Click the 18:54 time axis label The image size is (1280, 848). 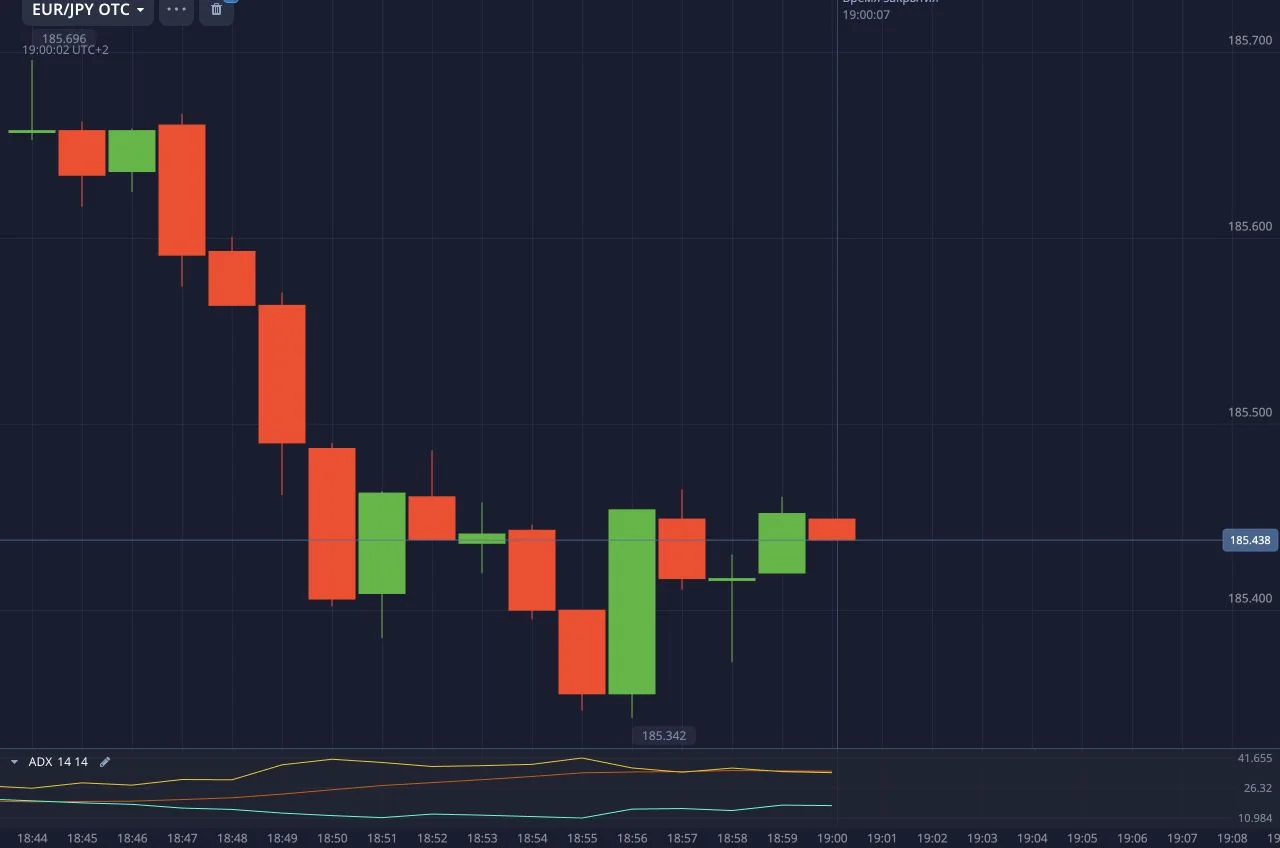pyautogui.click(x=532, y=838)
